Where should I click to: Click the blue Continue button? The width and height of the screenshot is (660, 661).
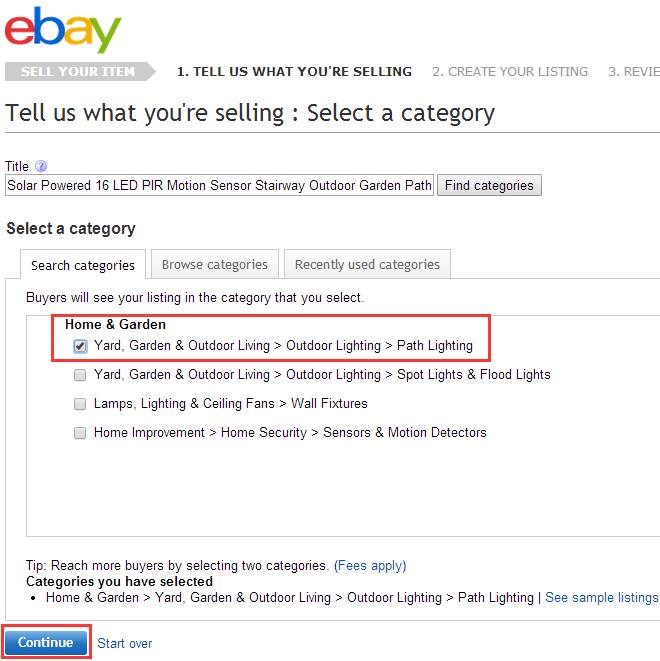click(46, 642)
